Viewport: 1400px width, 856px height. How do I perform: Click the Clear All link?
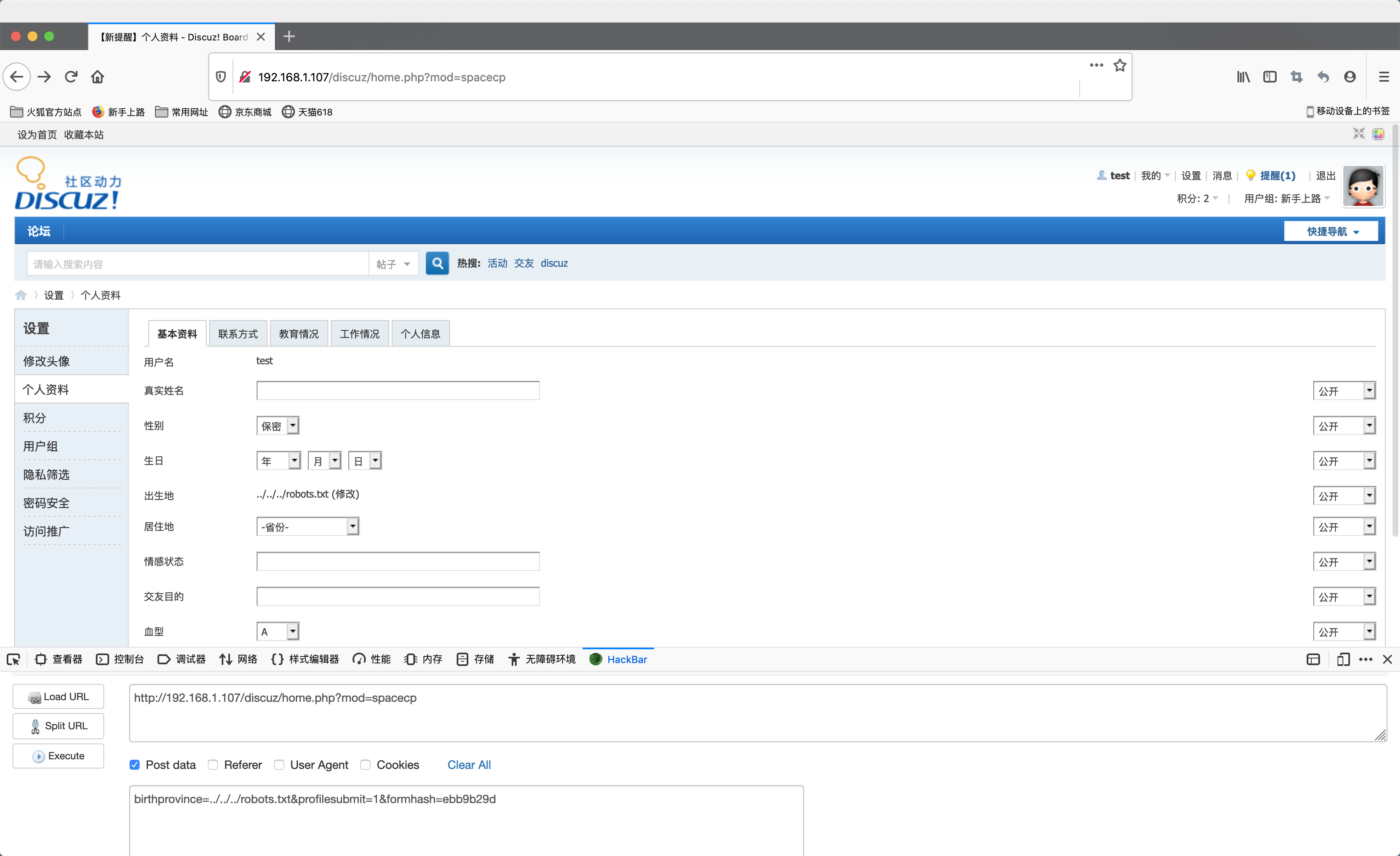pyautogui.click(x=469, y=764)
